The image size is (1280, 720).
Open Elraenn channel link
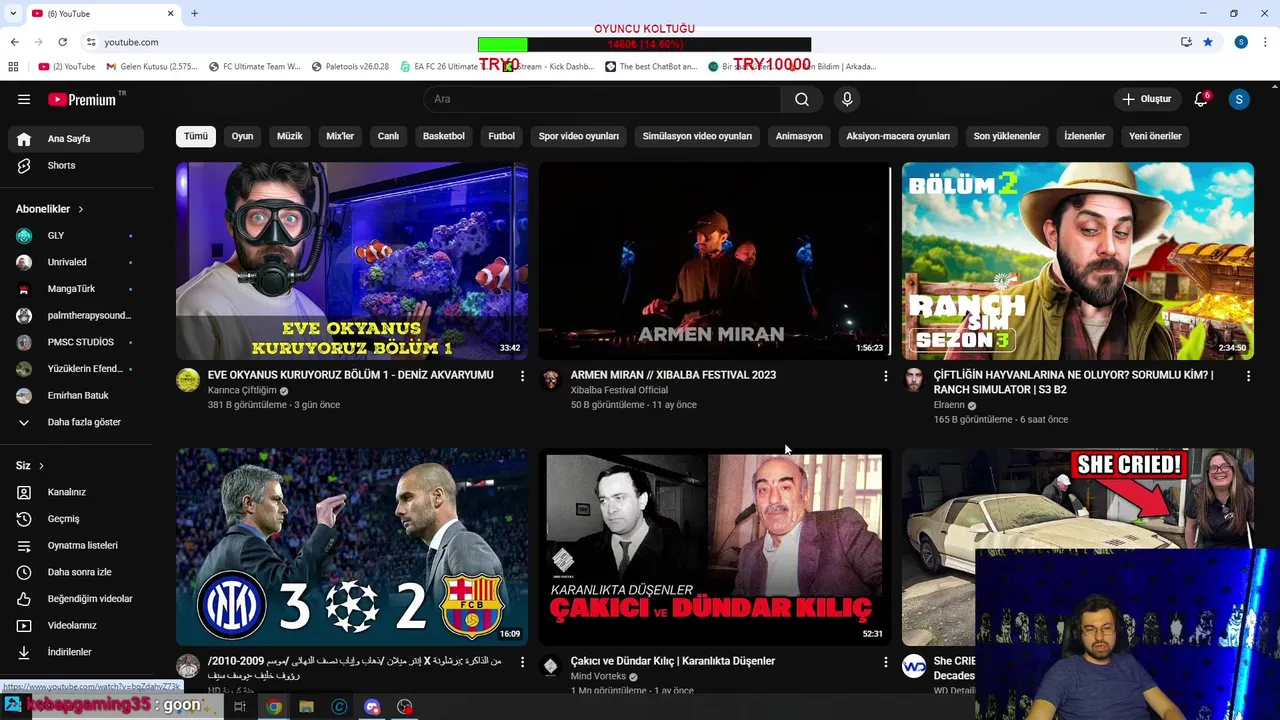(x=949, y=405)
